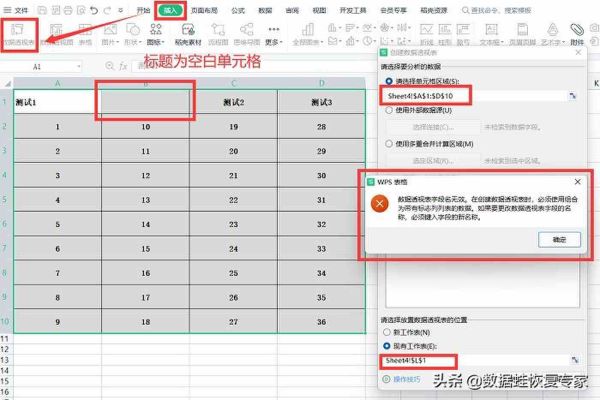Screen dimensions: 600x400
Task: Click 确定 in the WPS error dialog
Action: pos(559,240)
